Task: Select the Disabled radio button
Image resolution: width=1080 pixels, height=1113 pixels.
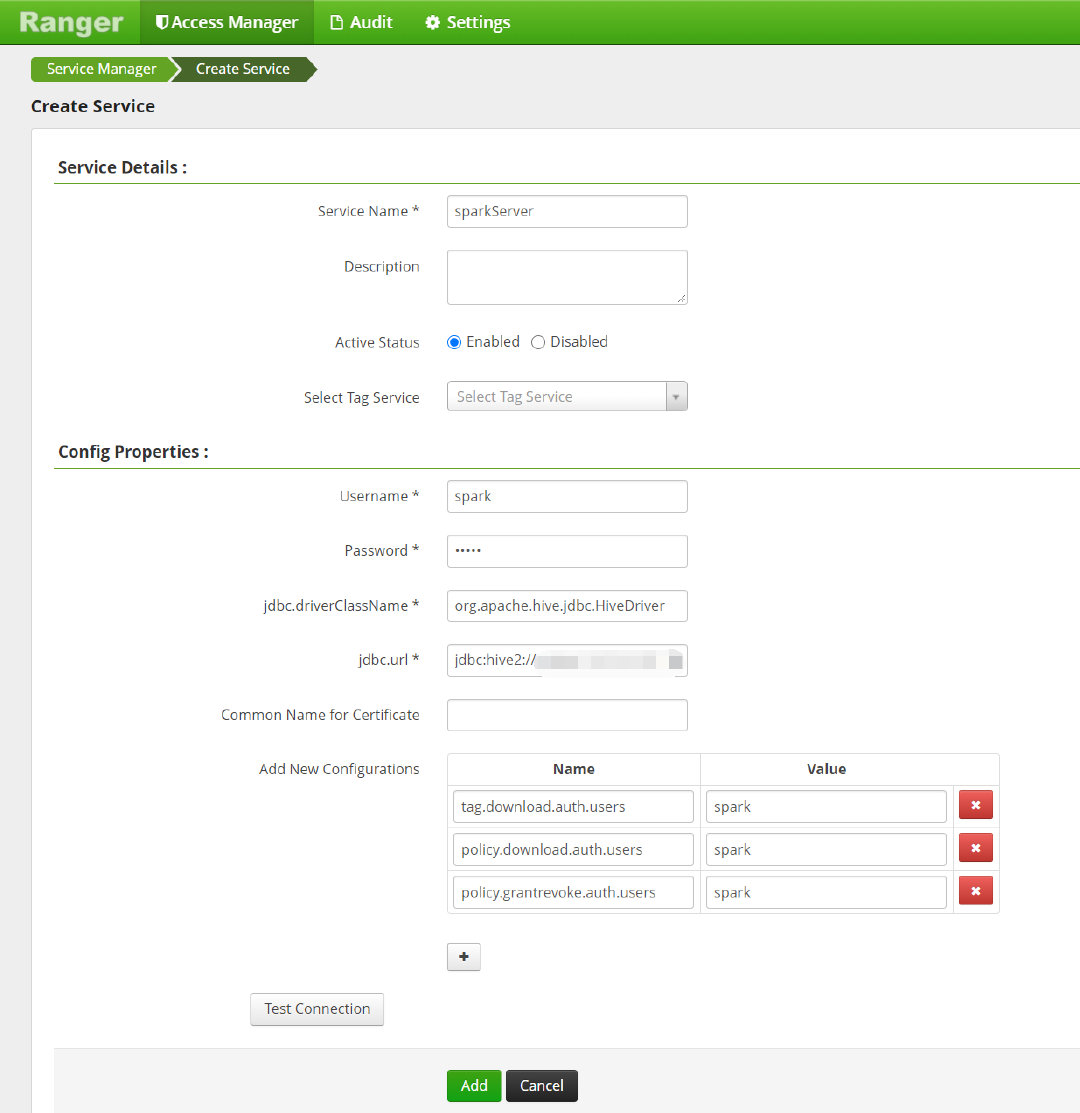Action: click(538, 342)
